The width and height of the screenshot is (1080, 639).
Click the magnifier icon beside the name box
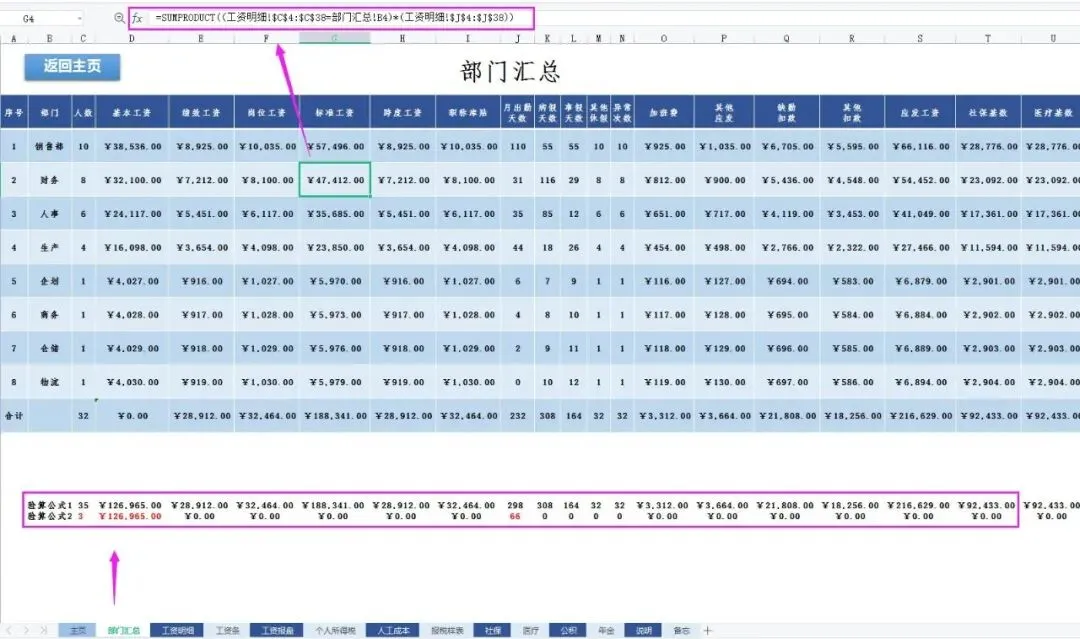pyautogui.click(x=119, y=18)
